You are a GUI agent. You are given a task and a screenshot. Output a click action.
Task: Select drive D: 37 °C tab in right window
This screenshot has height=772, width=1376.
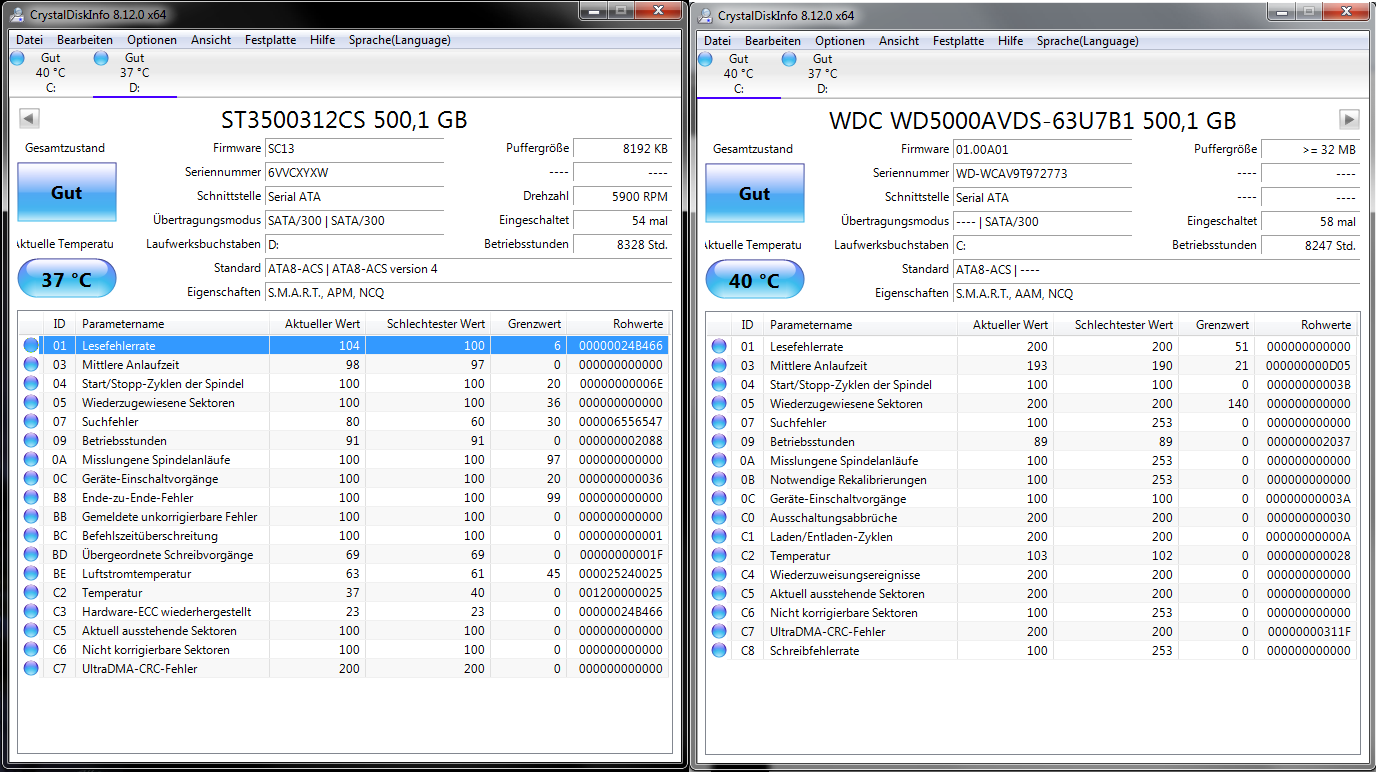coord(822,73)
